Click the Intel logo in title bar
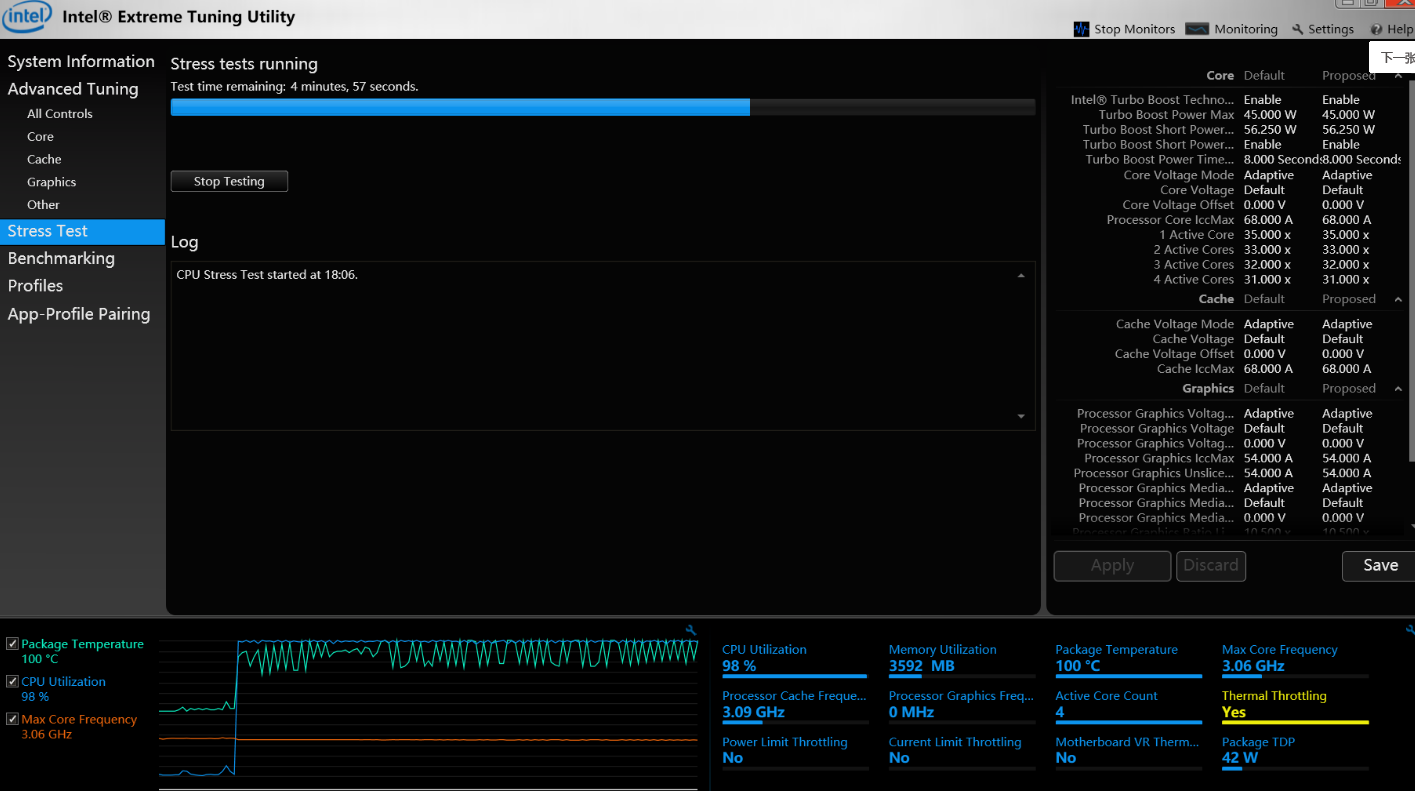 [27, 17]
